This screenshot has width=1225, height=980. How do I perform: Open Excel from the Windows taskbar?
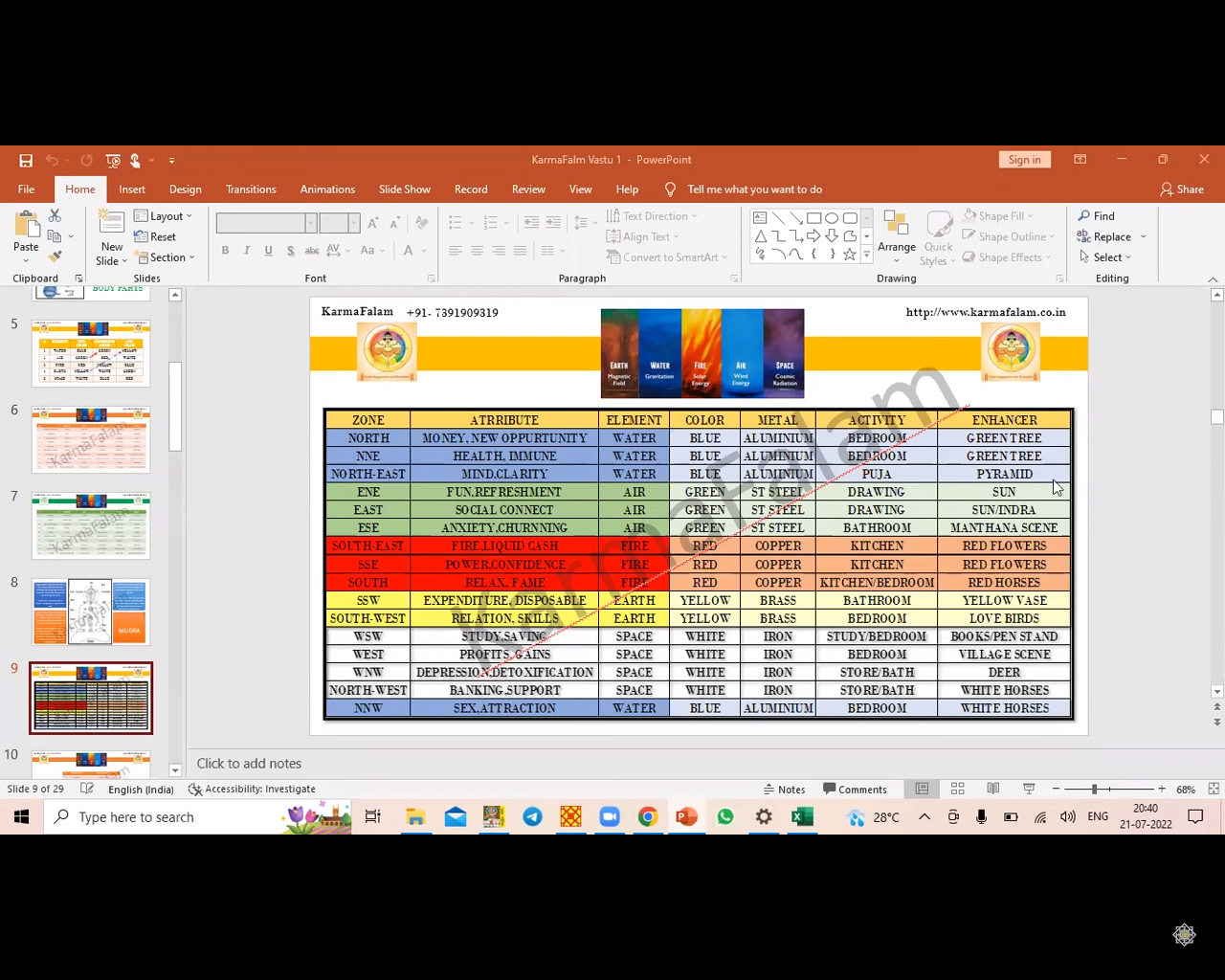click(x=802, y=817)
